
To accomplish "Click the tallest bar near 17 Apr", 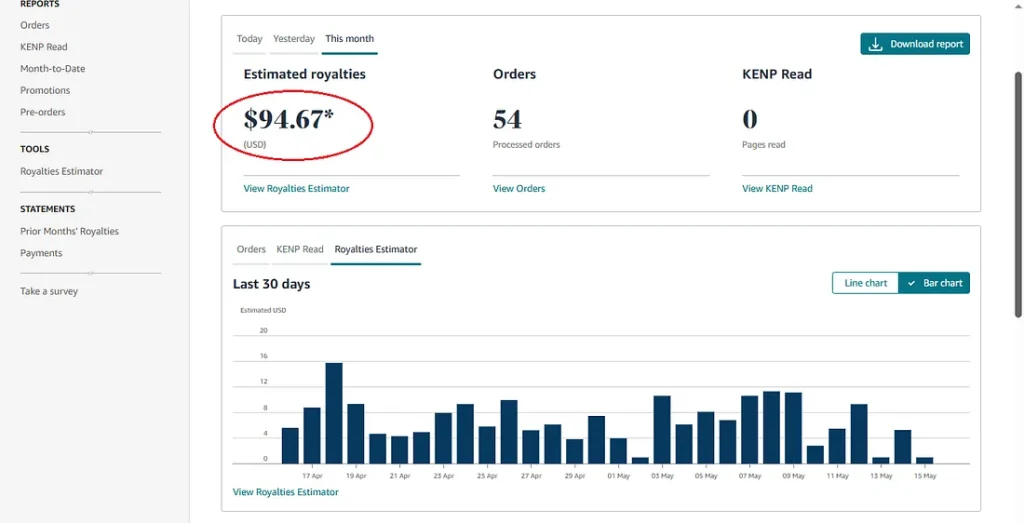I will (x=334, y=413).
